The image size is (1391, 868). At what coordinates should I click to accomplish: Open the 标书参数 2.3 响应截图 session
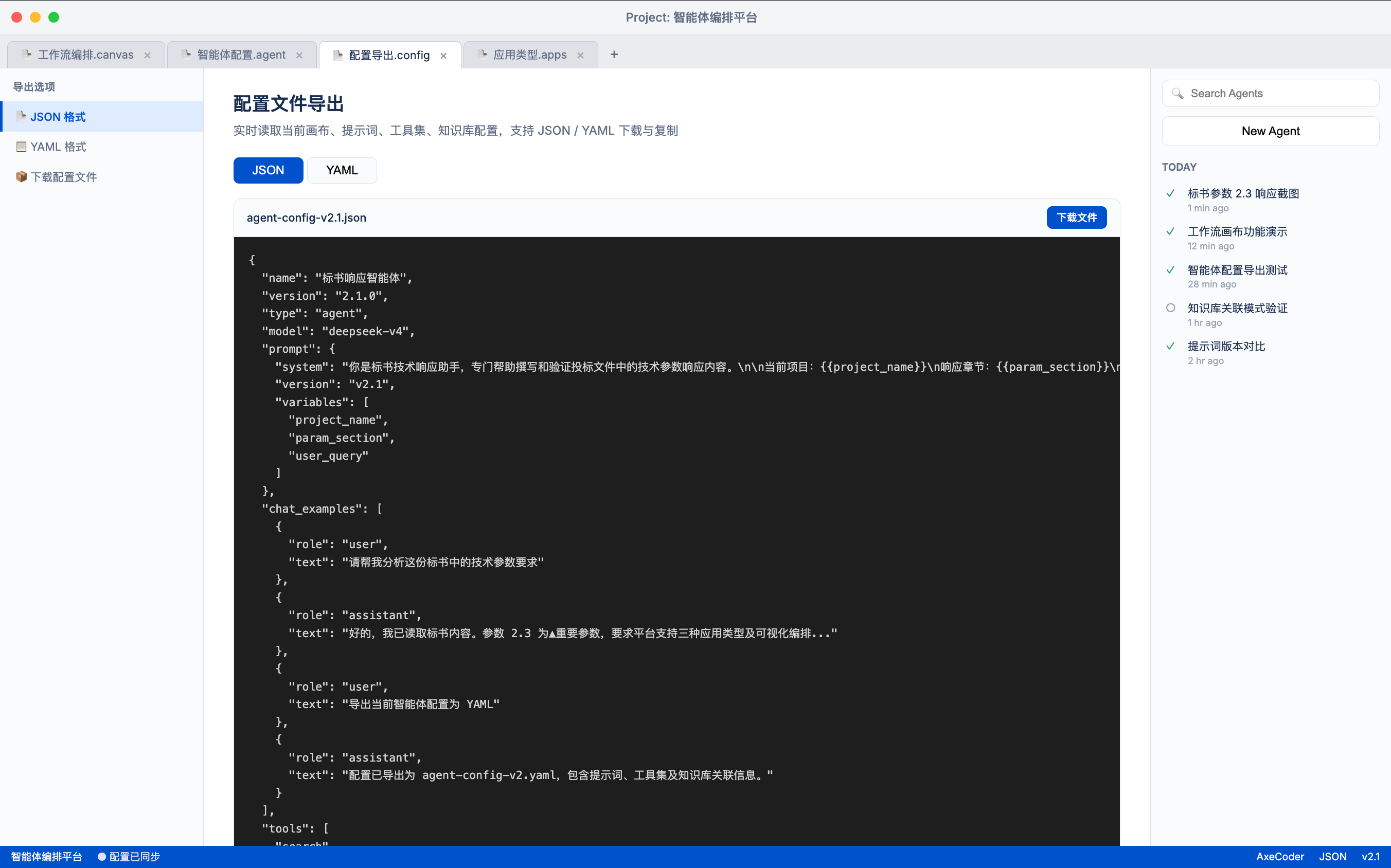pyautogui.click(x=1271, y=200)
